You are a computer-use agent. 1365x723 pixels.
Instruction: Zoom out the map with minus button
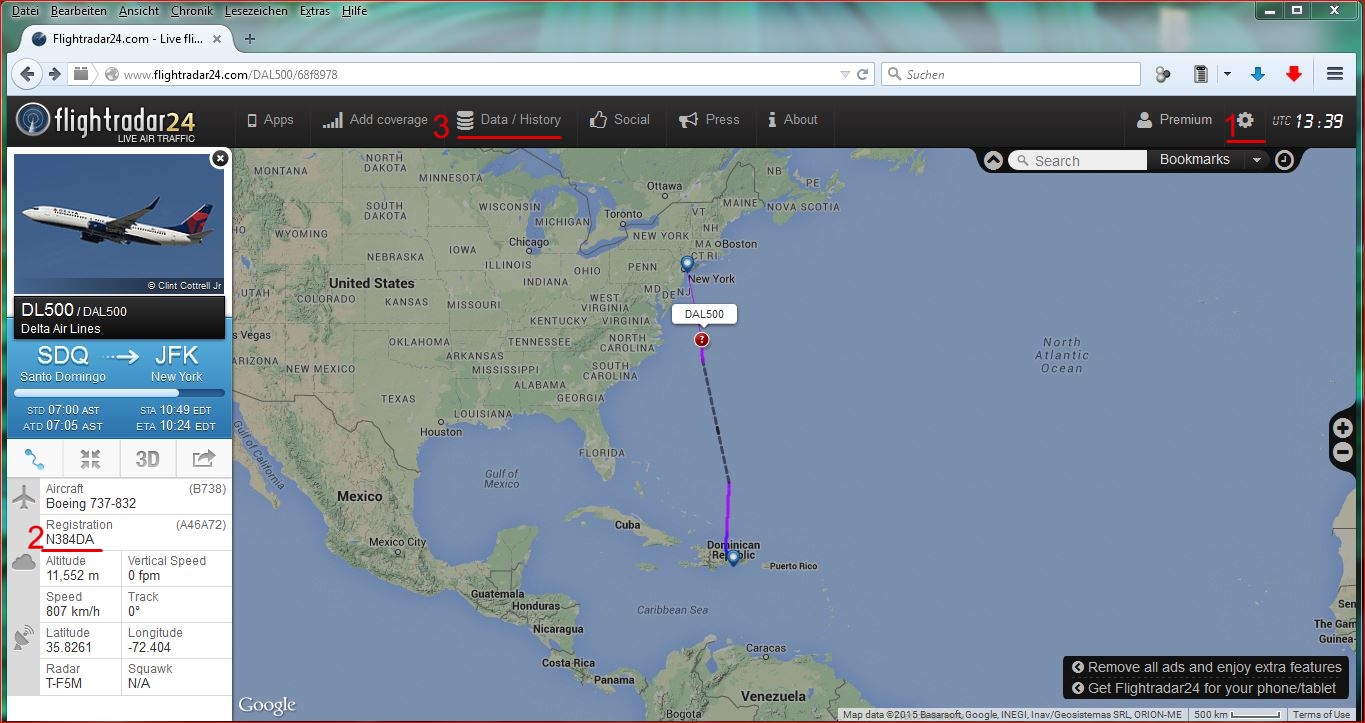[1343, 453]
